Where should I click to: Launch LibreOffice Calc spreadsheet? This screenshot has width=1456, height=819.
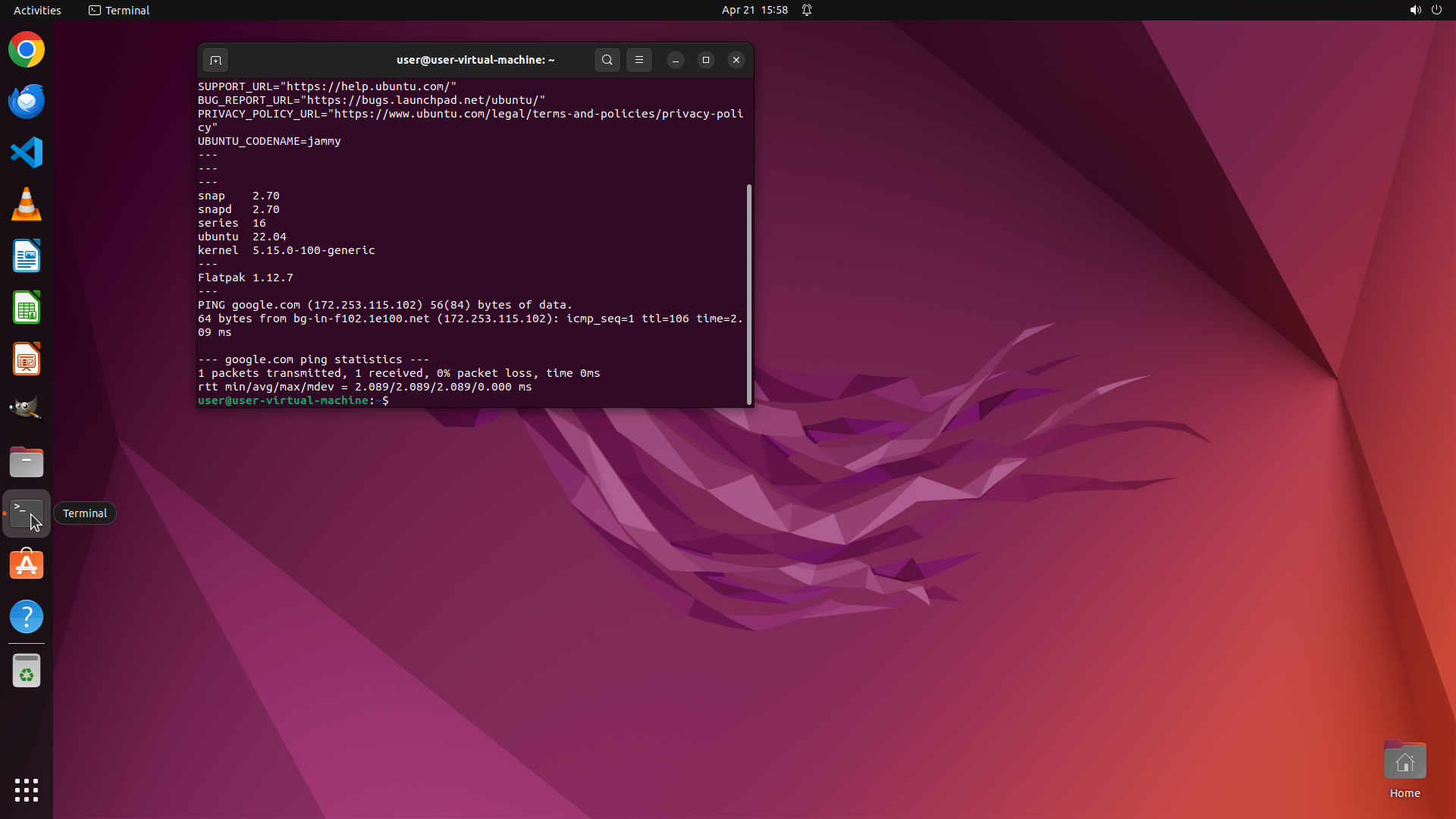pyautogui.click(x=27, y=308)
